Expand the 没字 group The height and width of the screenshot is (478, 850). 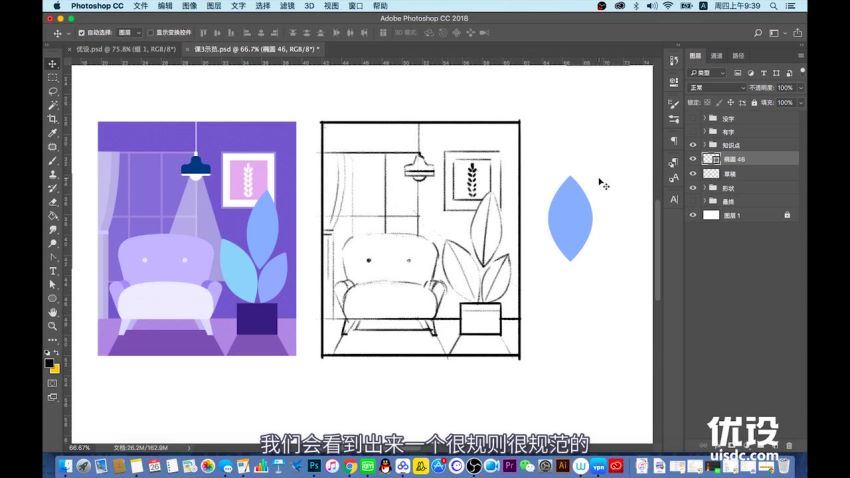click(705, 118)
